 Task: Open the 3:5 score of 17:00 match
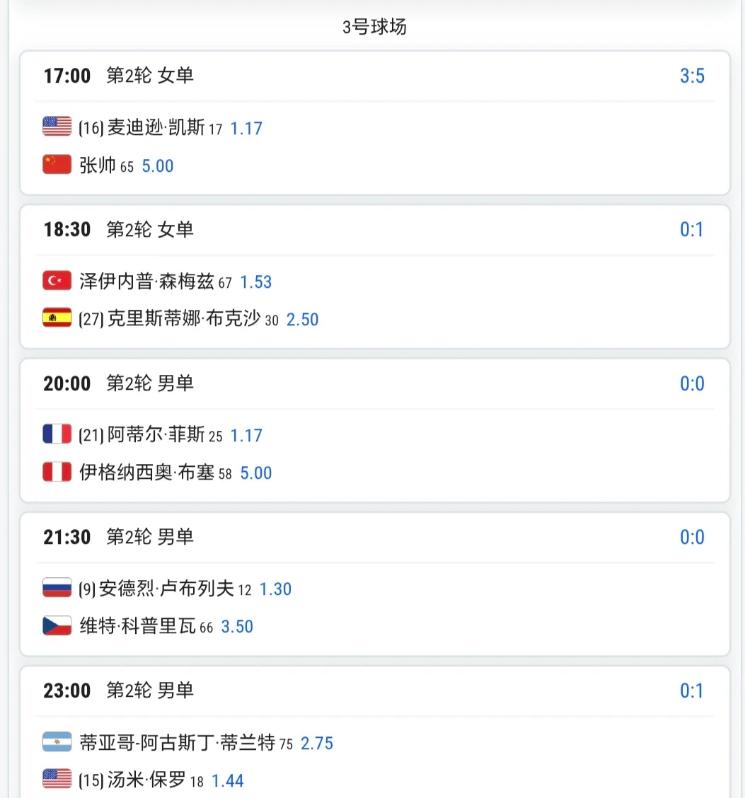click(x=692, y=76)
